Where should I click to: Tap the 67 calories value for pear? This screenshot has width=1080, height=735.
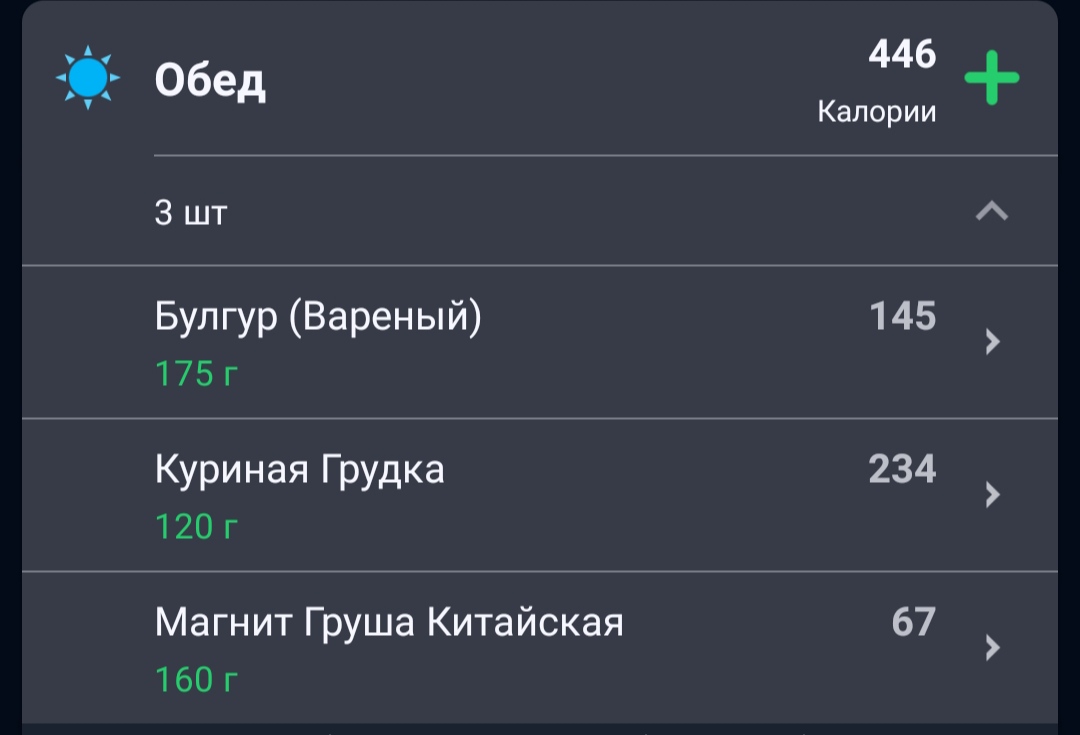(914, 622)
